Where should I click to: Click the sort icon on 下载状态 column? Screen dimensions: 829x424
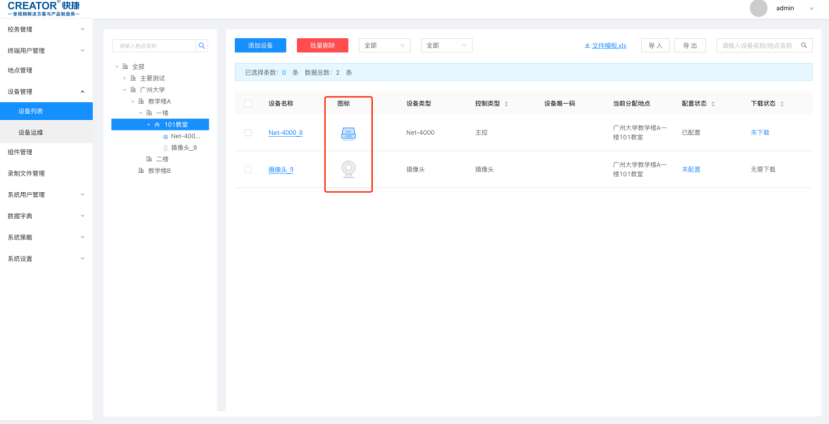[782, 103]
